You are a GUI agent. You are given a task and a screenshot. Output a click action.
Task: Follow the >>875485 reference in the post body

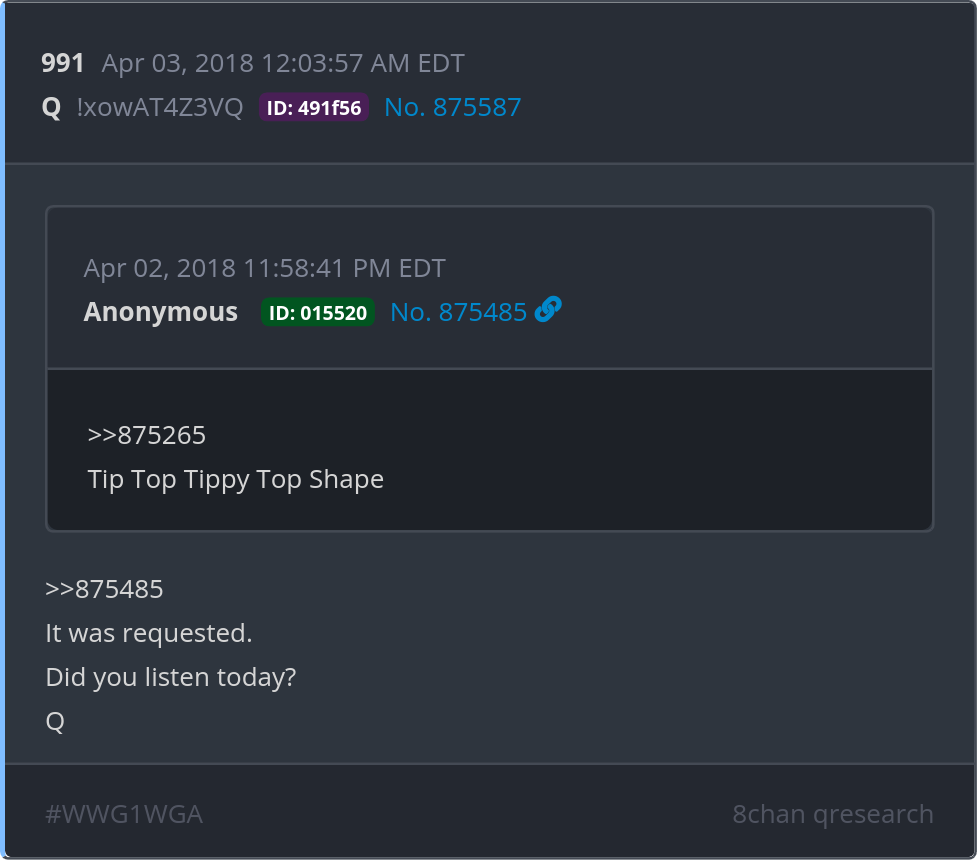(x=104, y=589)
